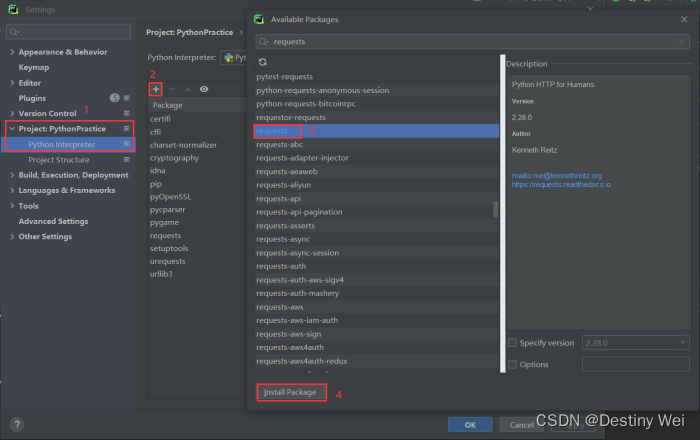
Task: Click the project-level icon beside Project Structure
Action: click(127, 159)
